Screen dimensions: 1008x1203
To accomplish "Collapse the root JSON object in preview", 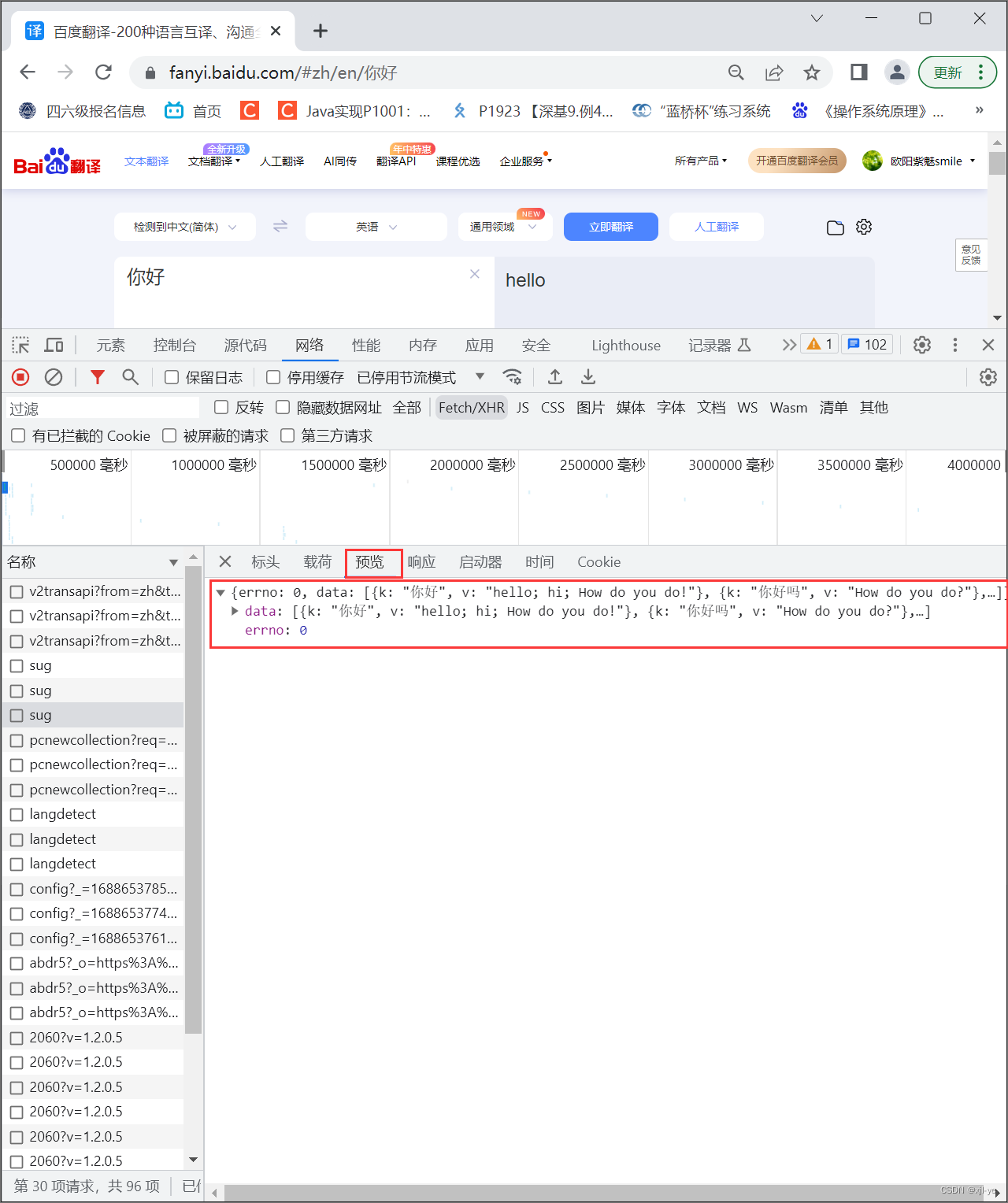I will [x=221, y=592].
